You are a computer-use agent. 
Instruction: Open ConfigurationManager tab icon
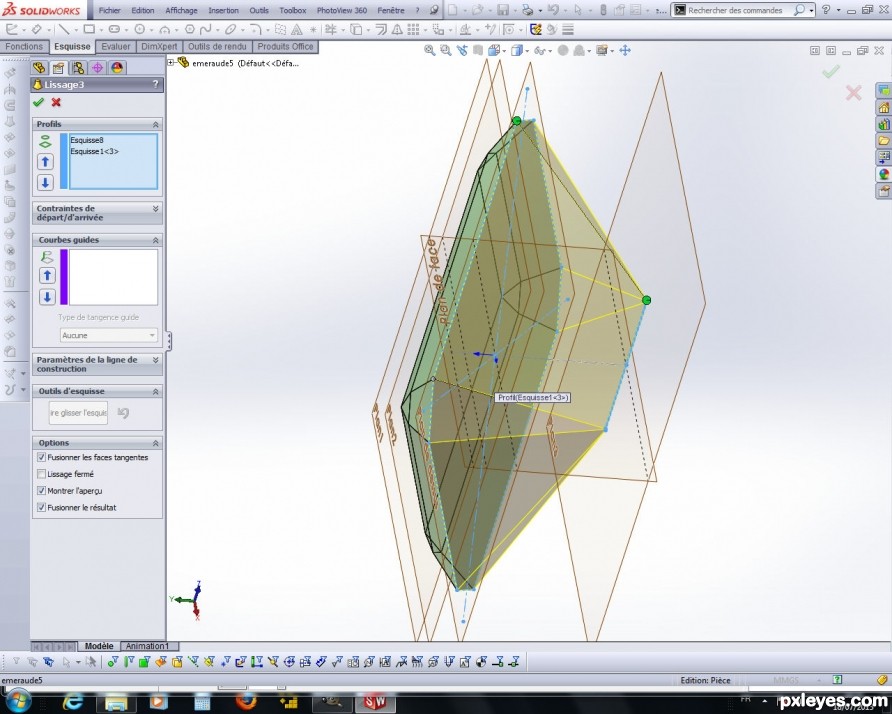(x=78, y=68)
